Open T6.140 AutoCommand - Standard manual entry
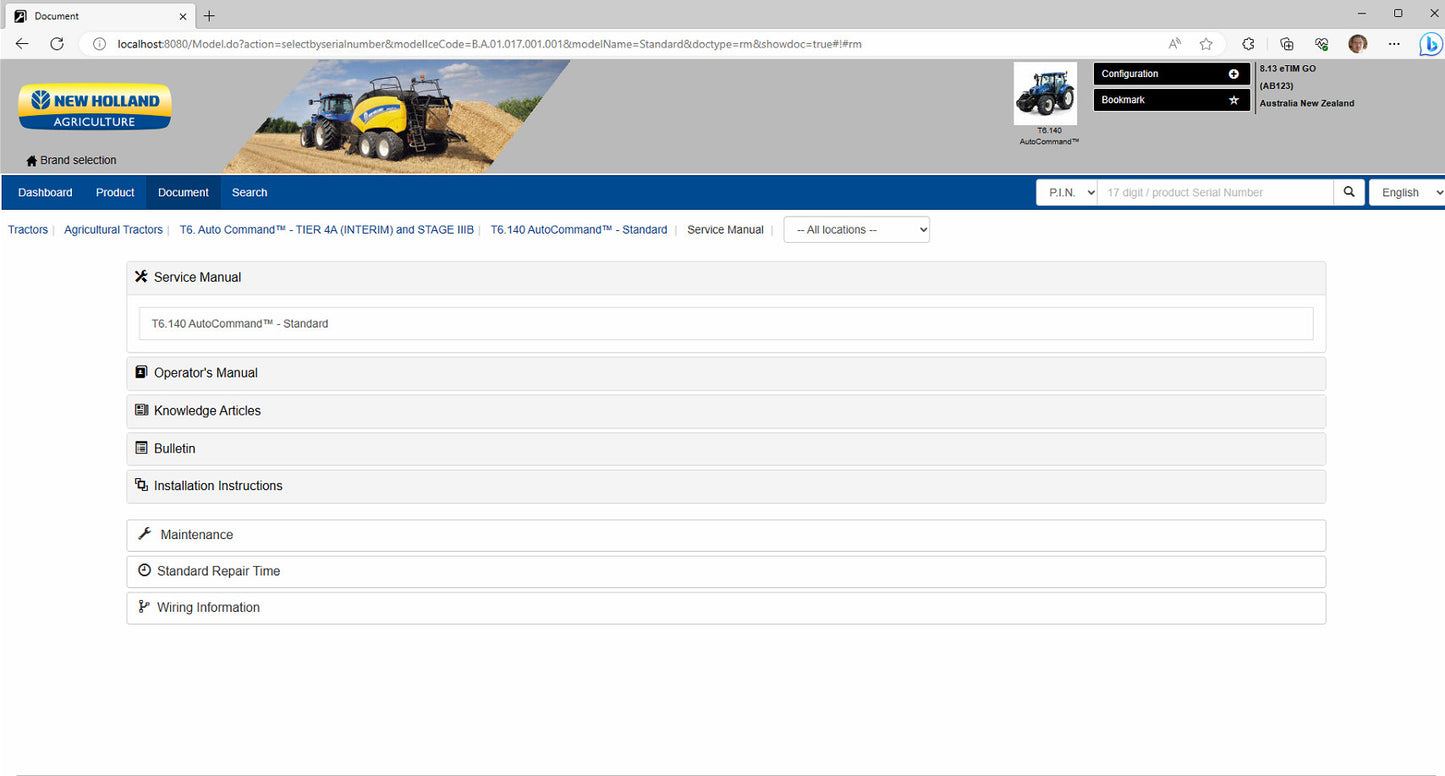 (726, 324)
